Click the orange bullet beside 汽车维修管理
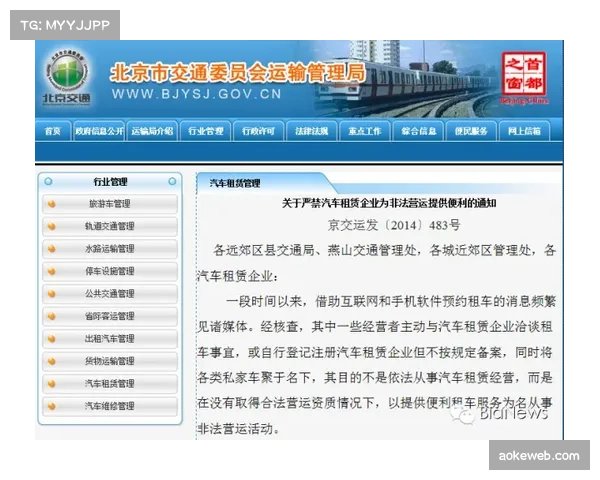 pyautogui.click(x=52, y=407)
